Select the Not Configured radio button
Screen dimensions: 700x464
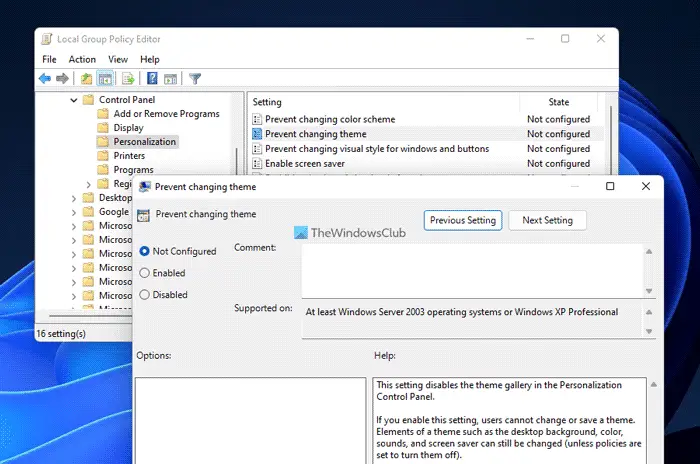coord(146,251)
